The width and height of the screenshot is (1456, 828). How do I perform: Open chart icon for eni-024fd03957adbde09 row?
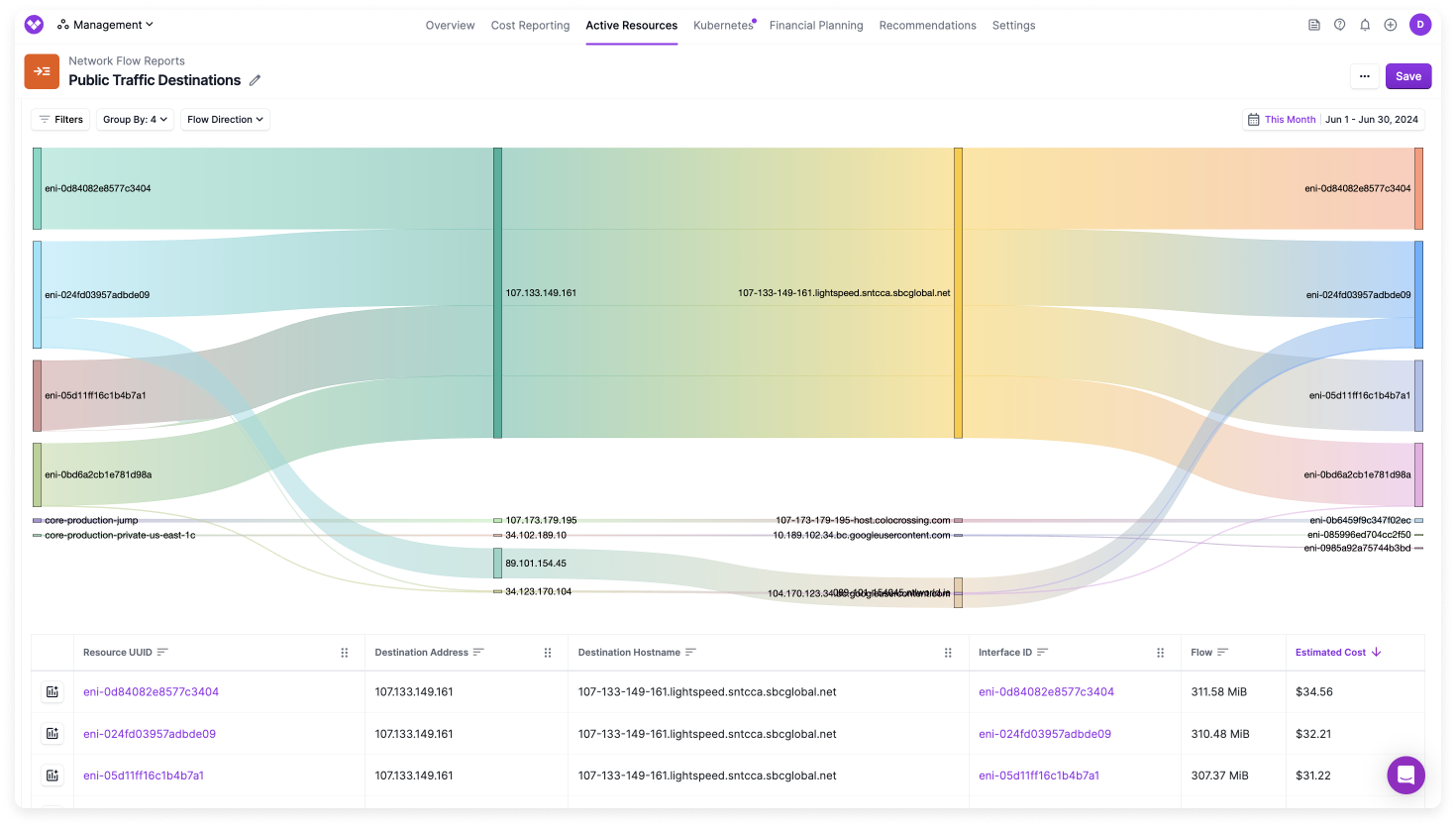pos(52,734)
